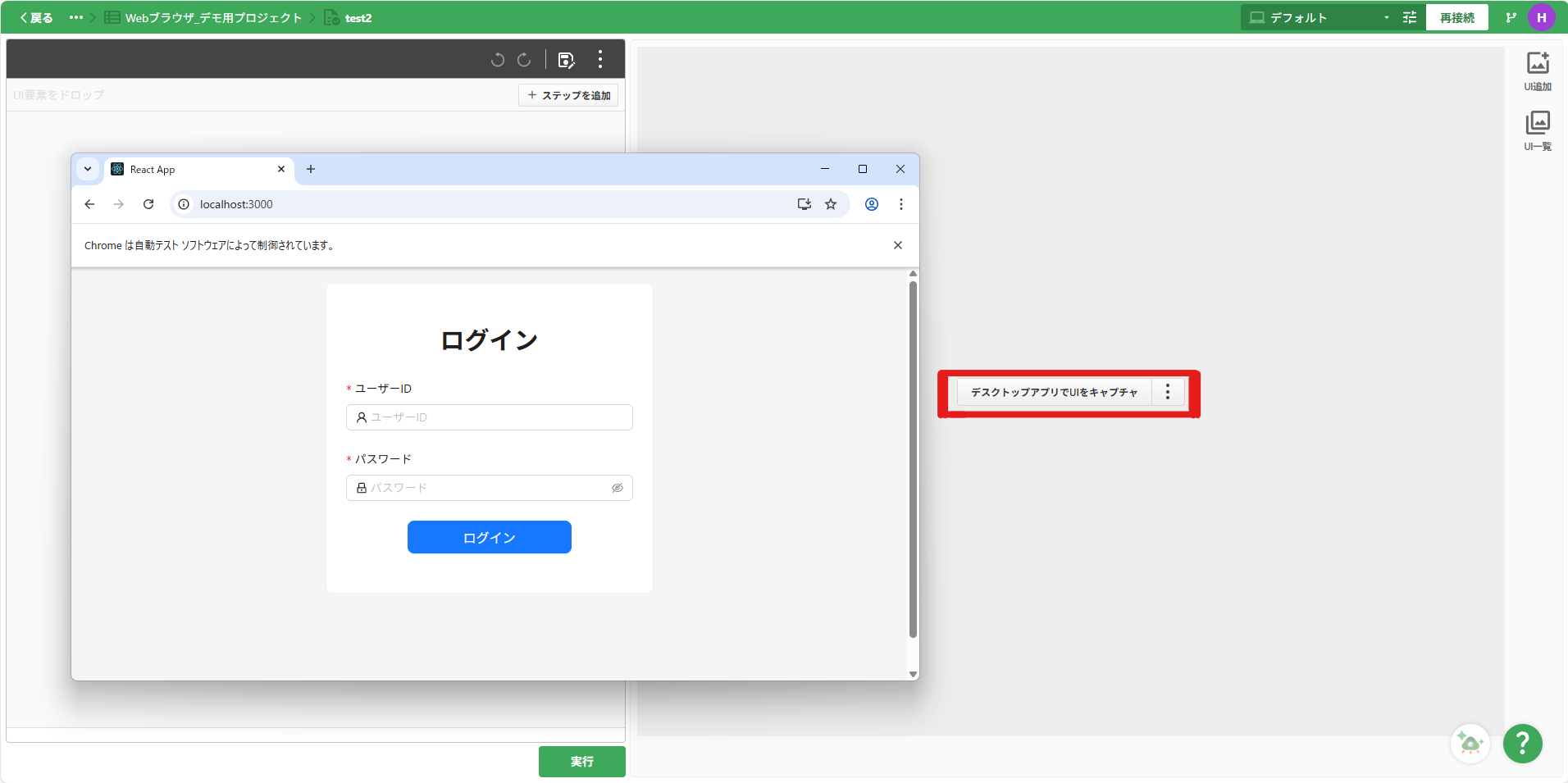The image size is (1568, 783).
Task: Click the ステップを追加 button
Action: pos(568,95)
